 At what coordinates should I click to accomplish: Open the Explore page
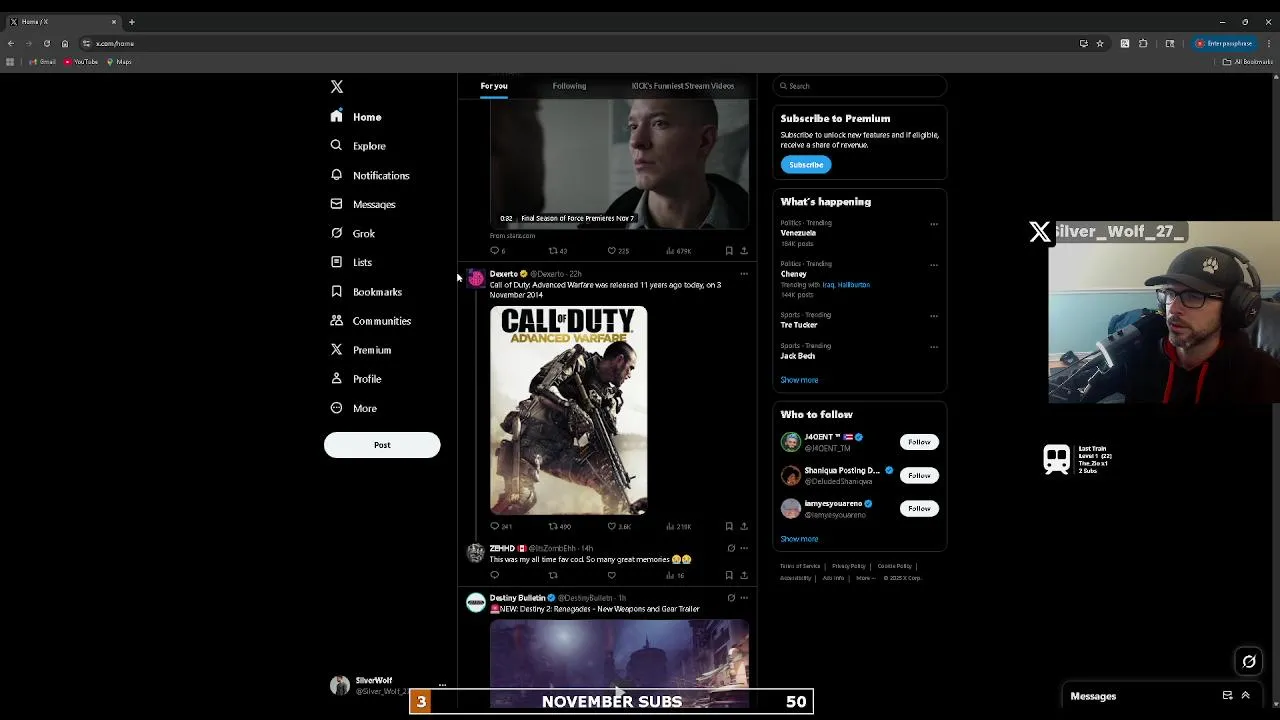click(359, 146)
